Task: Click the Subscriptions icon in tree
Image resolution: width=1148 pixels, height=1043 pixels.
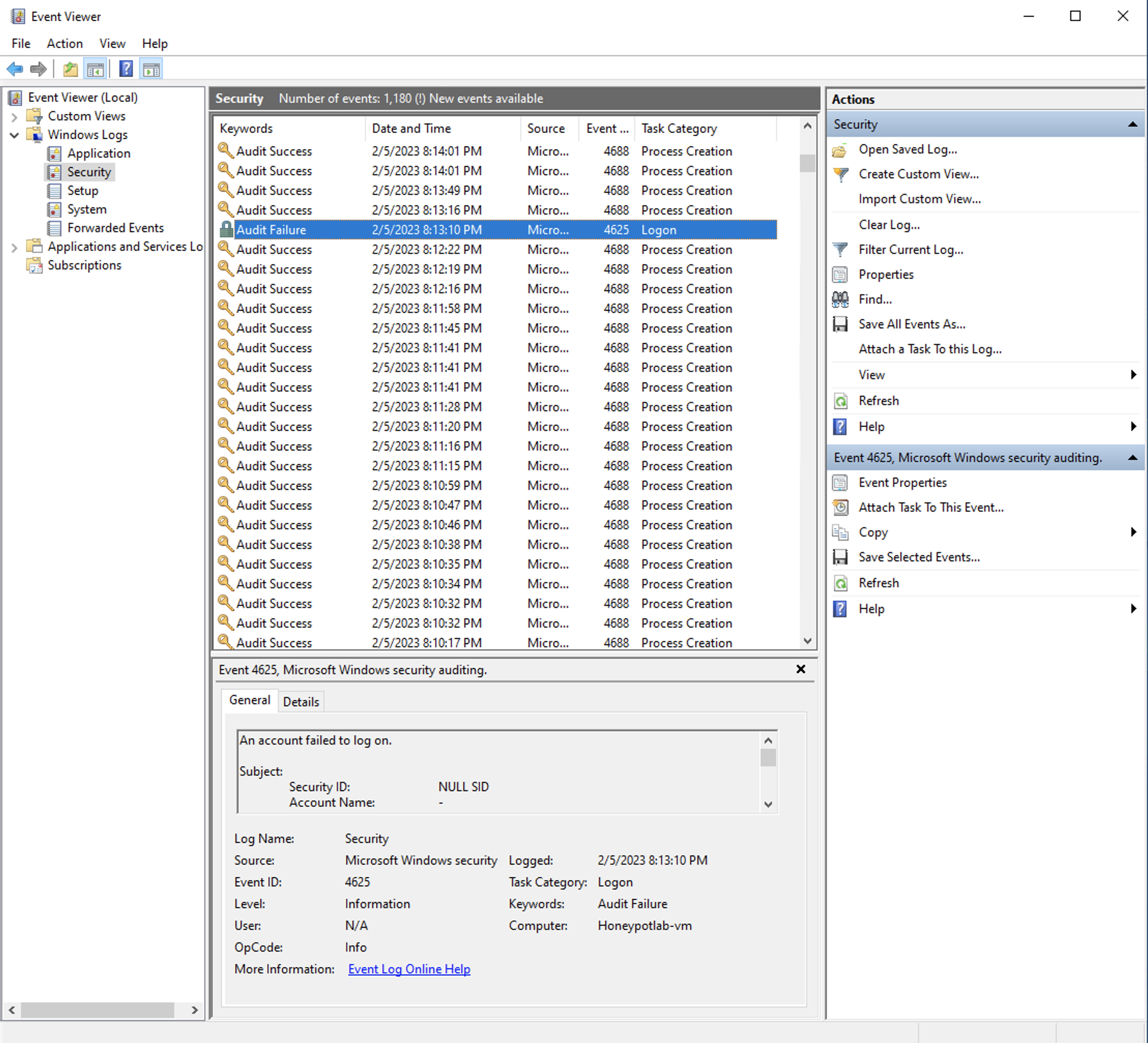Action: [x=35, y=265]
